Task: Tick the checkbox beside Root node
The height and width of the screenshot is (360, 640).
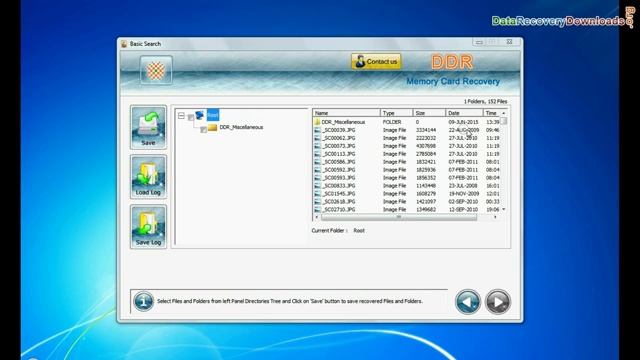Action: 191,117
